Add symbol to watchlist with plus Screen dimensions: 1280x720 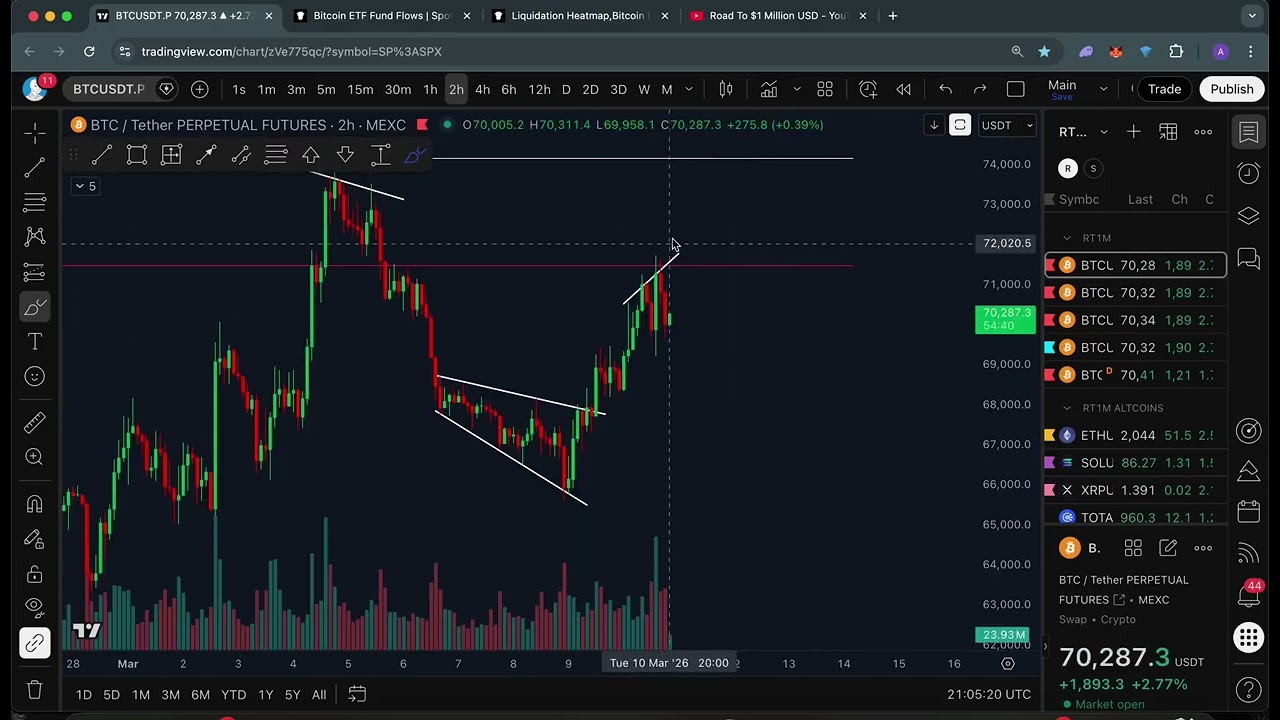click(x=1134, y=132)
